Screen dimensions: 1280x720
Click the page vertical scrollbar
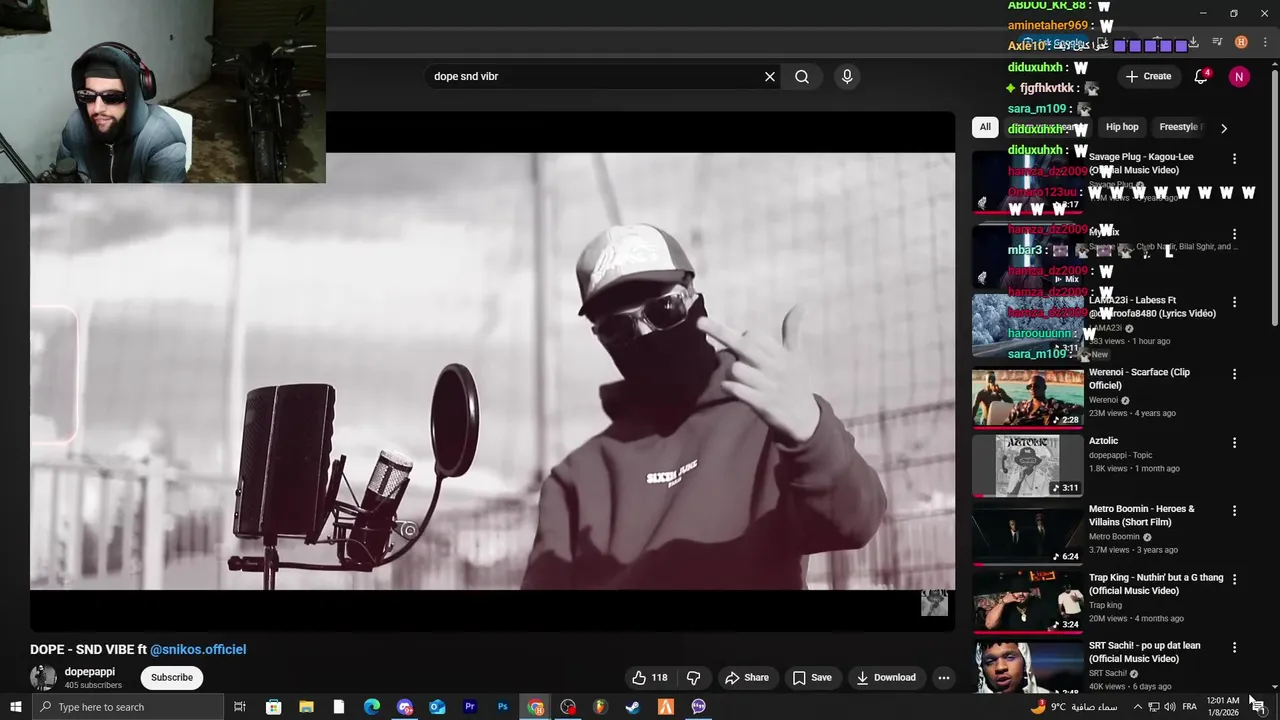tap(1274, 200)
